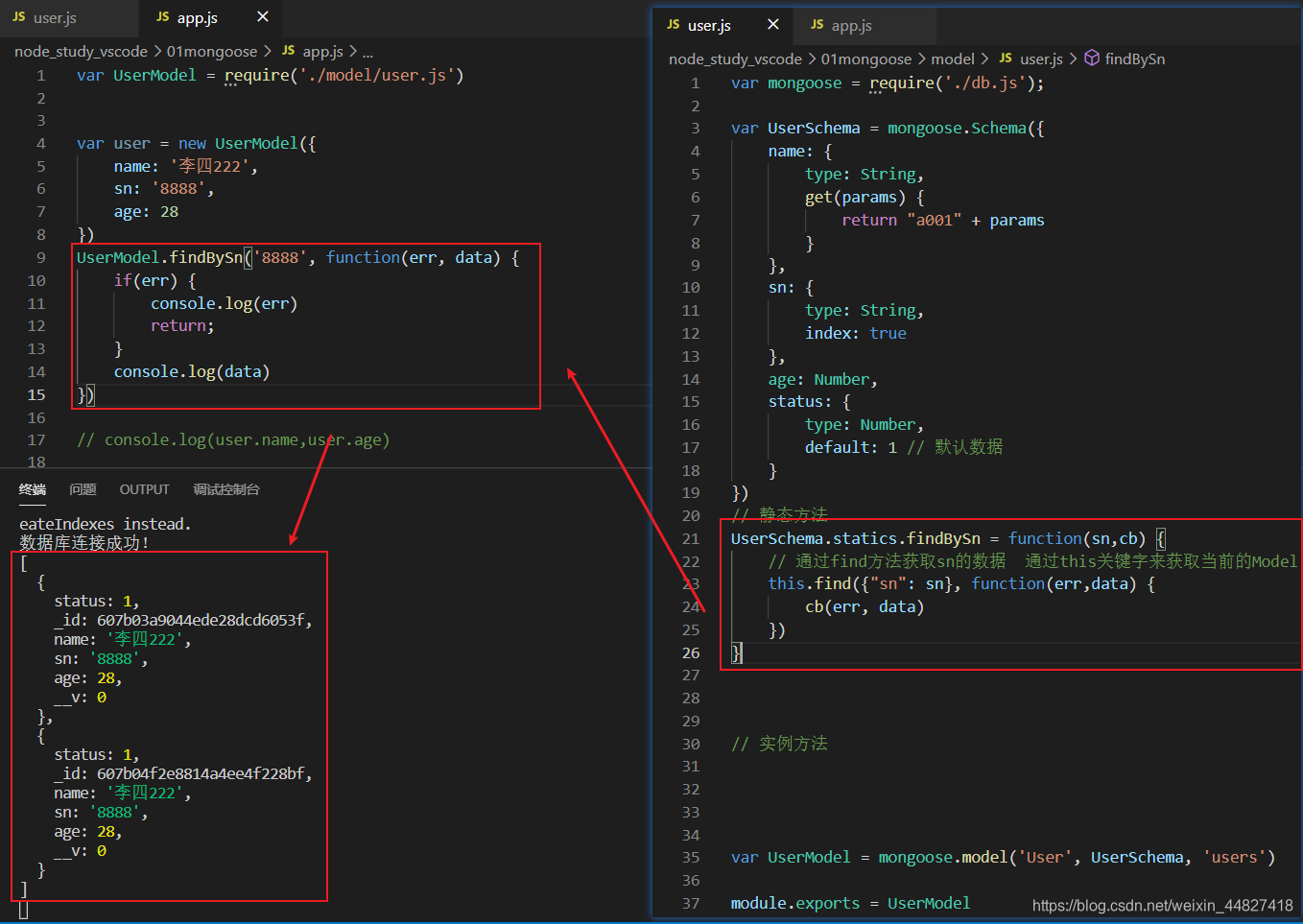Open 01mongoose breadcrumb in left editor

pyautogui.click(x=212, y=51)
